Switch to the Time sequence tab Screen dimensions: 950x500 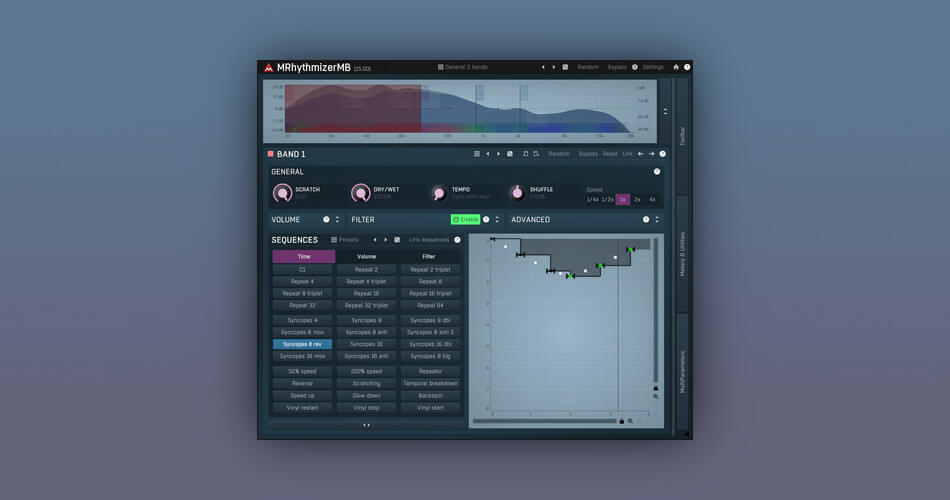coord(304,256)
